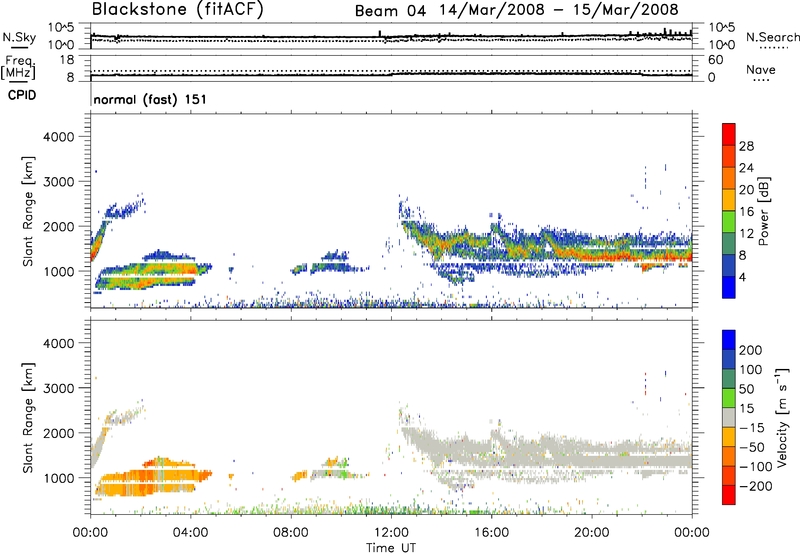Click the "15" label on the Velocity colorbar

[746, 409]
